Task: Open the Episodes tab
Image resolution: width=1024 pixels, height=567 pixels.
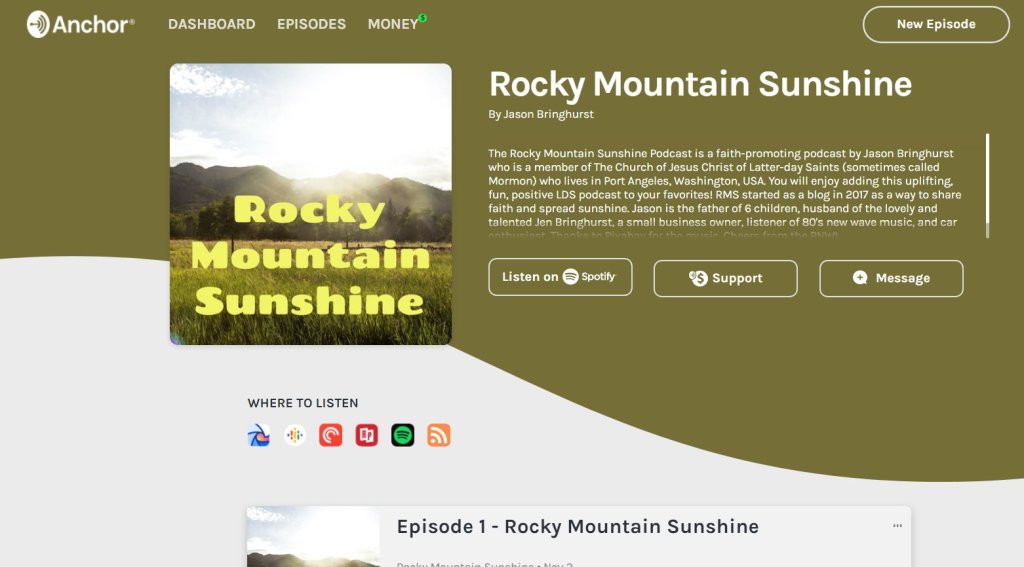Action: (x=311, y=24)
